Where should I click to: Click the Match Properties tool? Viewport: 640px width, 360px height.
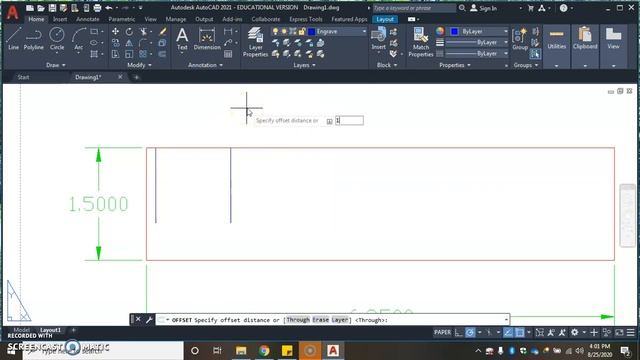[420, 42]
